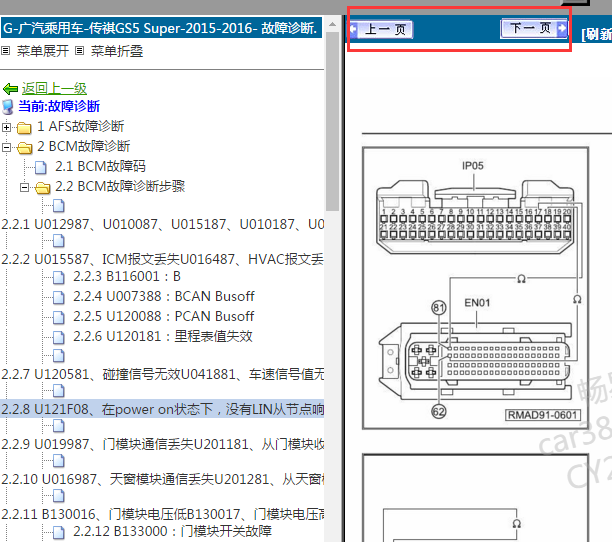This screenshot has width=612, height=542.
Task: Click page icon of 2.2.12 B133000
Action: (x=59, y=532)
